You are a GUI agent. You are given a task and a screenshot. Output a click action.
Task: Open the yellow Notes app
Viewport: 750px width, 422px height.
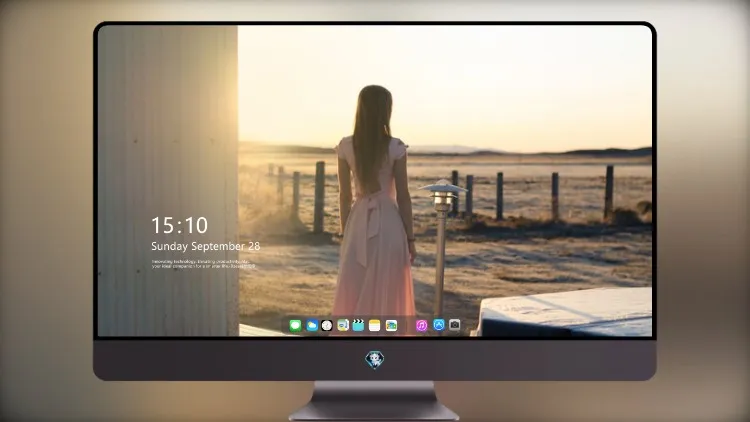pyautogui.click(x=375, y=326)
